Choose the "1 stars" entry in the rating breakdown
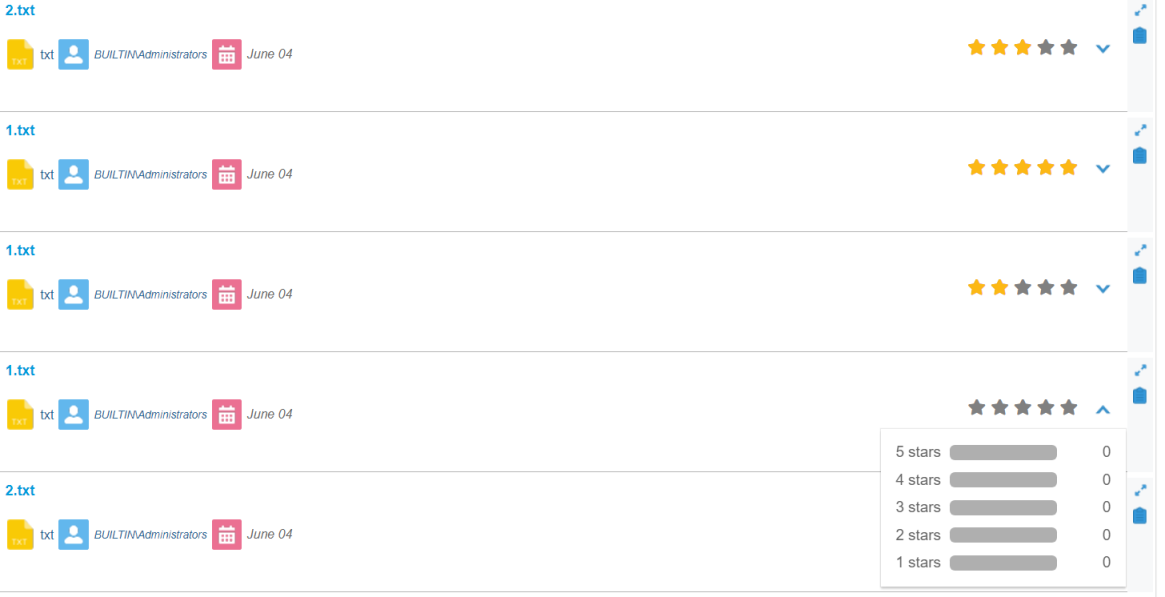1165x597 pixels. pyautogui.click(x=918, y=562)
